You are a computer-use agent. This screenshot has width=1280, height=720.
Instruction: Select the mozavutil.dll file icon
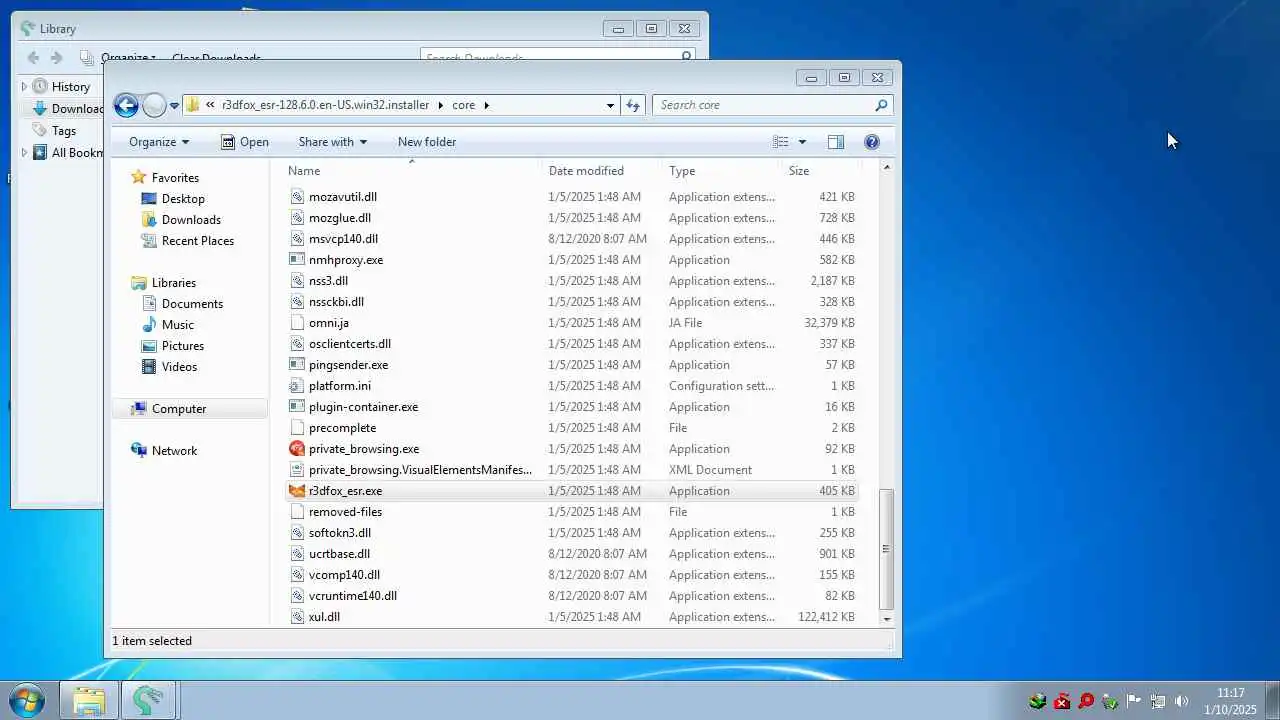tap(297, 197)
